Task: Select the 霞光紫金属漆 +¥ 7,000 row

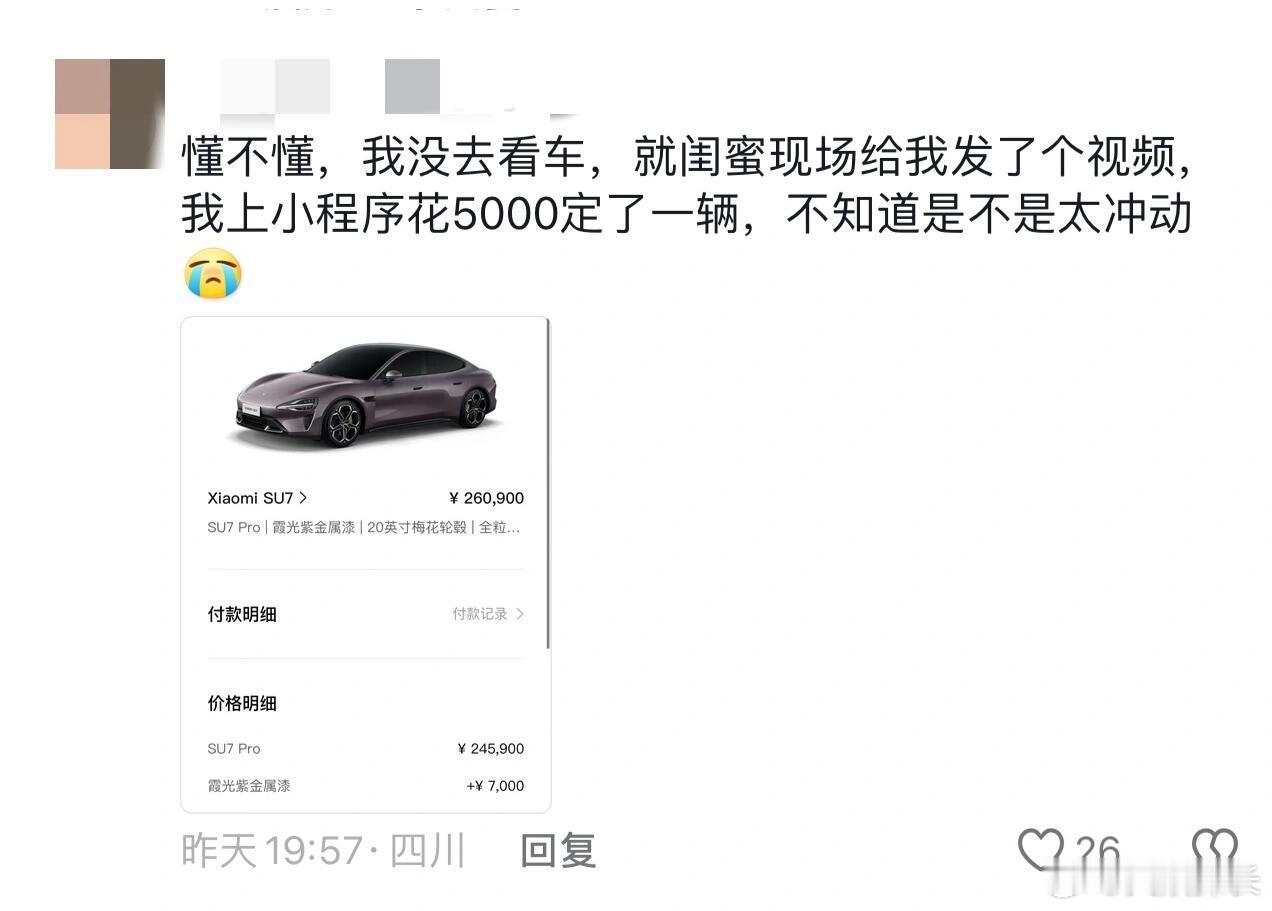Action: (366, 786)
